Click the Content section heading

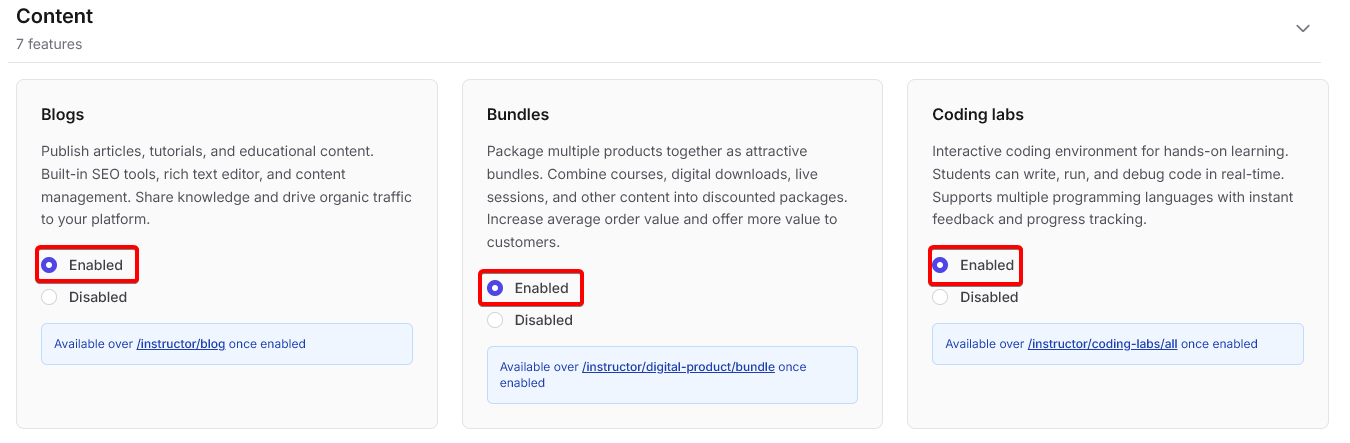click(x=55, y=16)
